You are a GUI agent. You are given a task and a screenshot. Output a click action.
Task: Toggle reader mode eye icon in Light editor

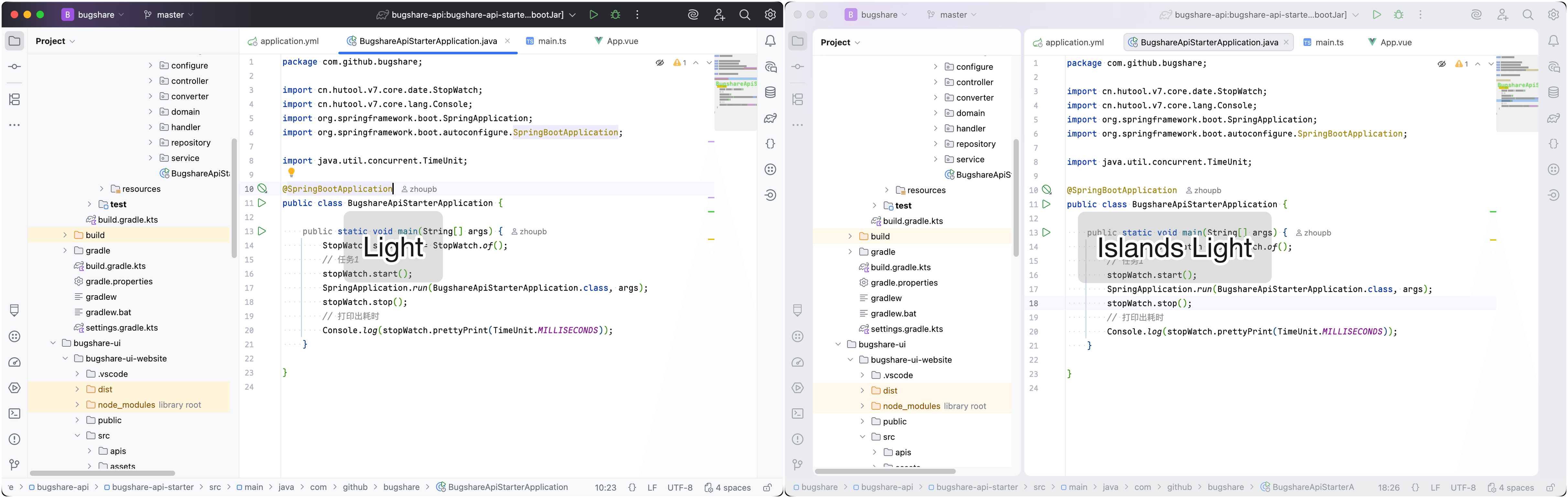tap(660, 63)
